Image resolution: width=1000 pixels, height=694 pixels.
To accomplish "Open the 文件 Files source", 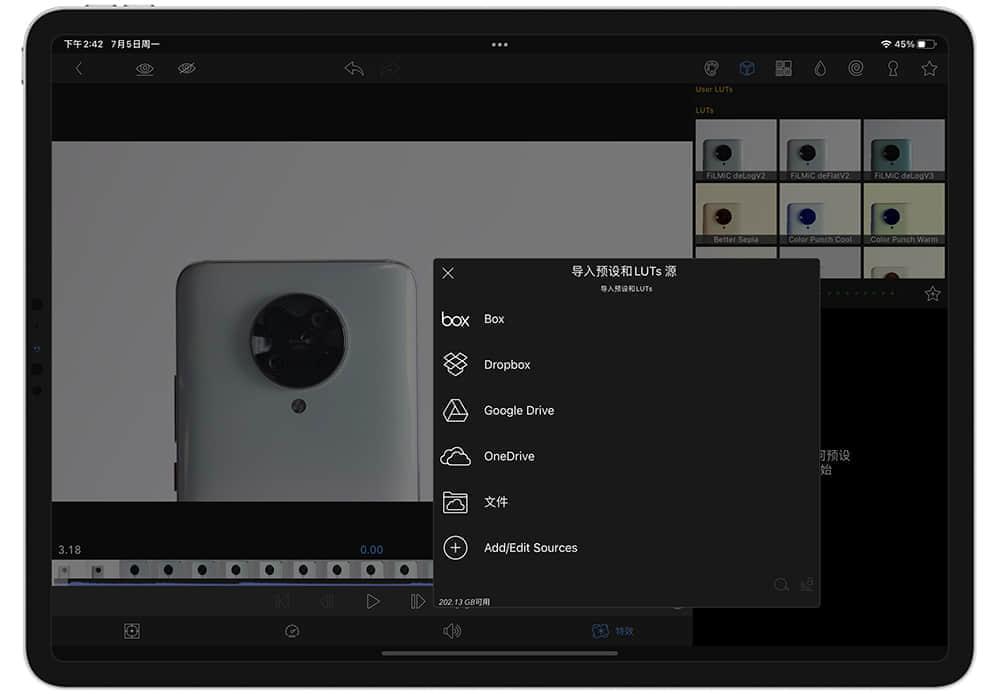I will click(x=626, y=502).
